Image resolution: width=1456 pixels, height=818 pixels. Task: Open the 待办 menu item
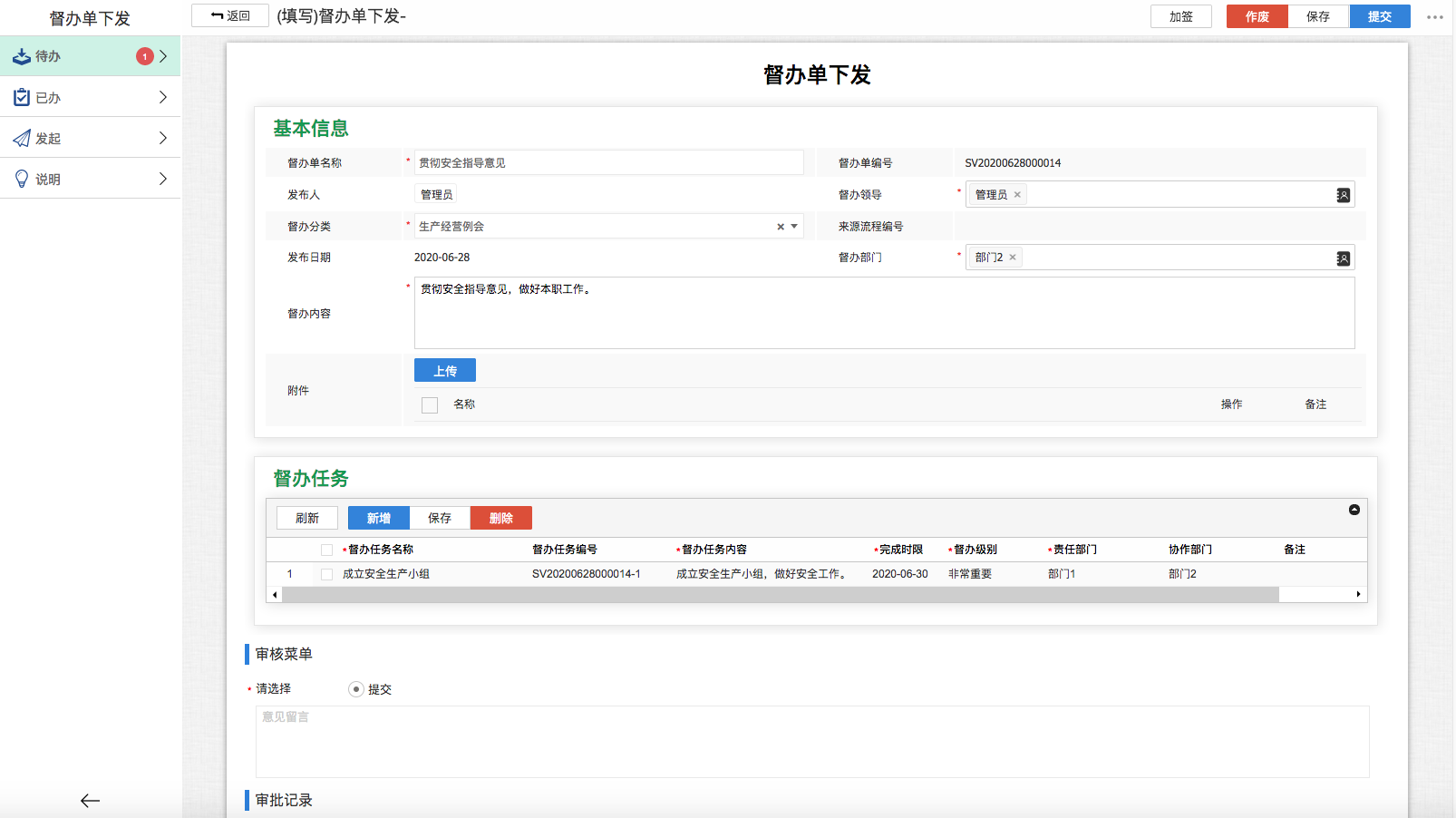click(90, 56)
